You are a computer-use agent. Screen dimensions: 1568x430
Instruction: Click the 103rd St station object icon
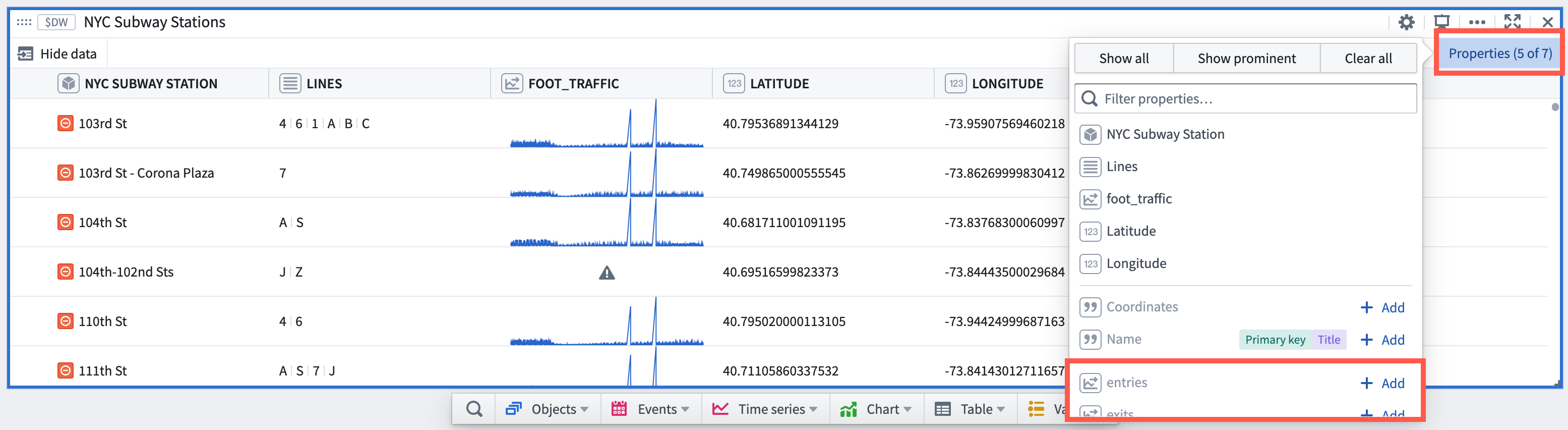[x=66, y=124]
